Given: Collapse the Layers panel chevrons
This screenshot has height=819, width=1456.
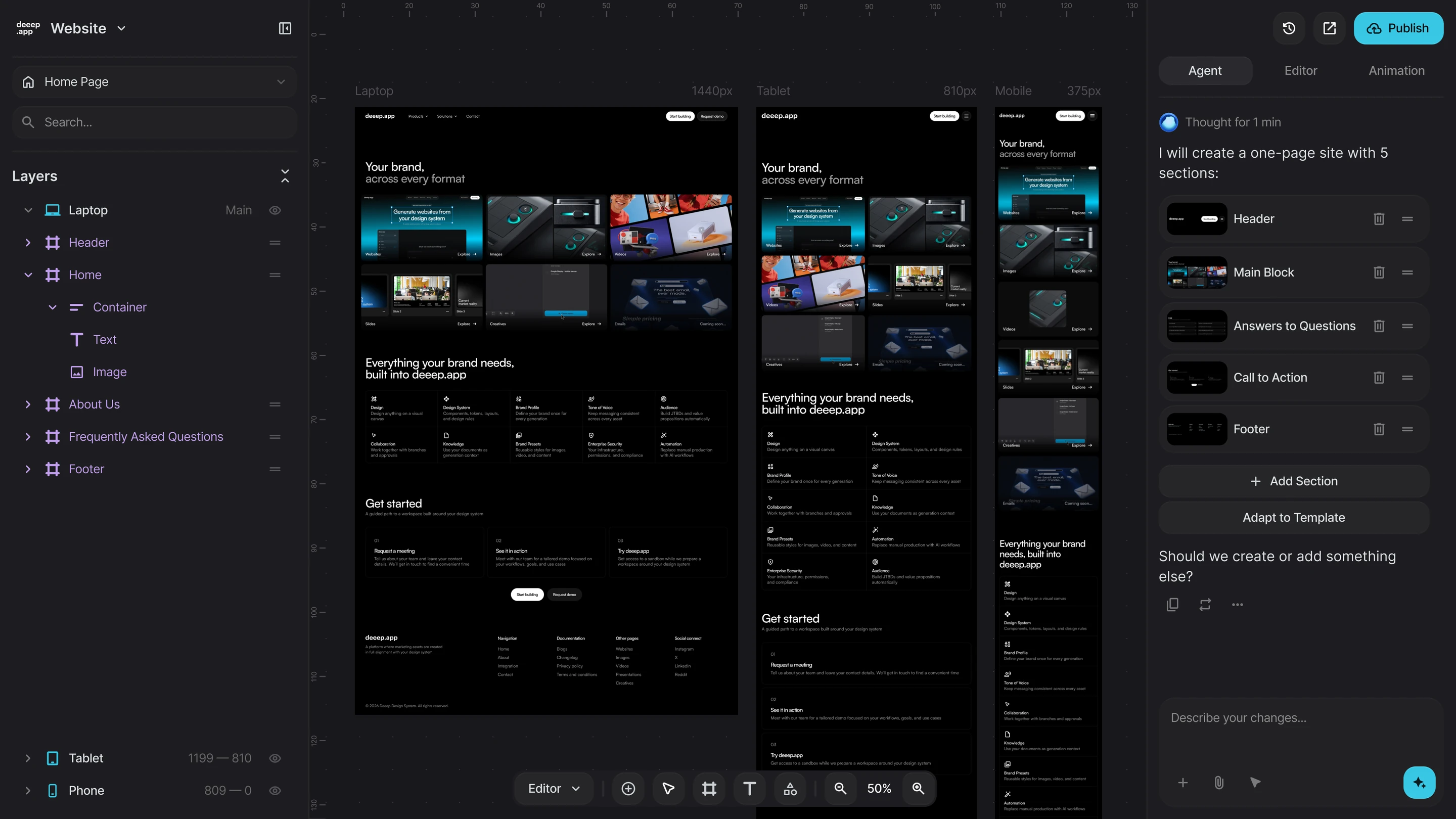Looking at the screenshot, I should [x=285, y=176].
